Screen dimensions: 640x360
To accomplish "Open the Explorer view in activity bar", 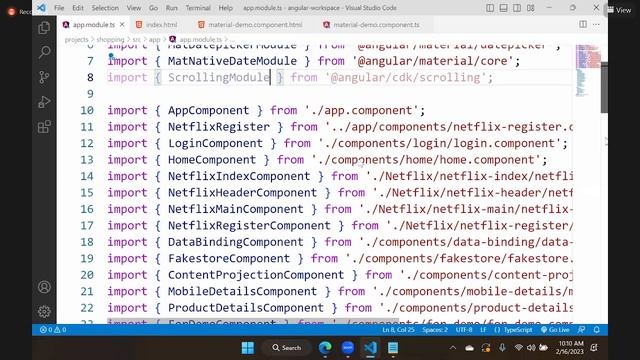I will point(44,27).
